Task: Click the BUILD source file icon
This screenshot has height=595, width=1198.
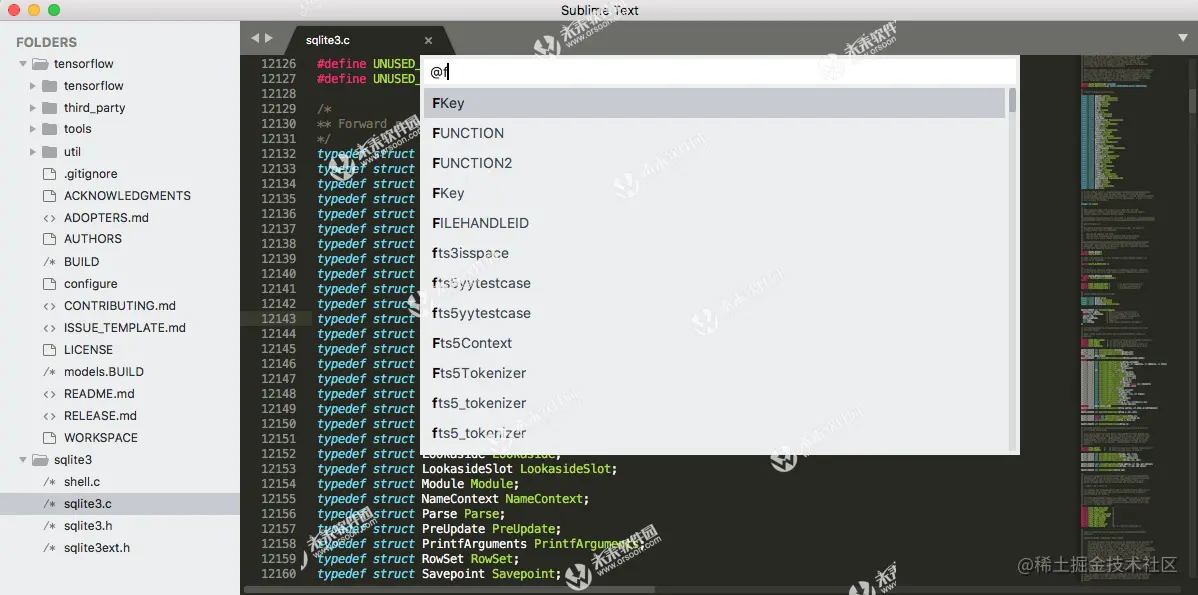Action: click(x=50, y=261)
